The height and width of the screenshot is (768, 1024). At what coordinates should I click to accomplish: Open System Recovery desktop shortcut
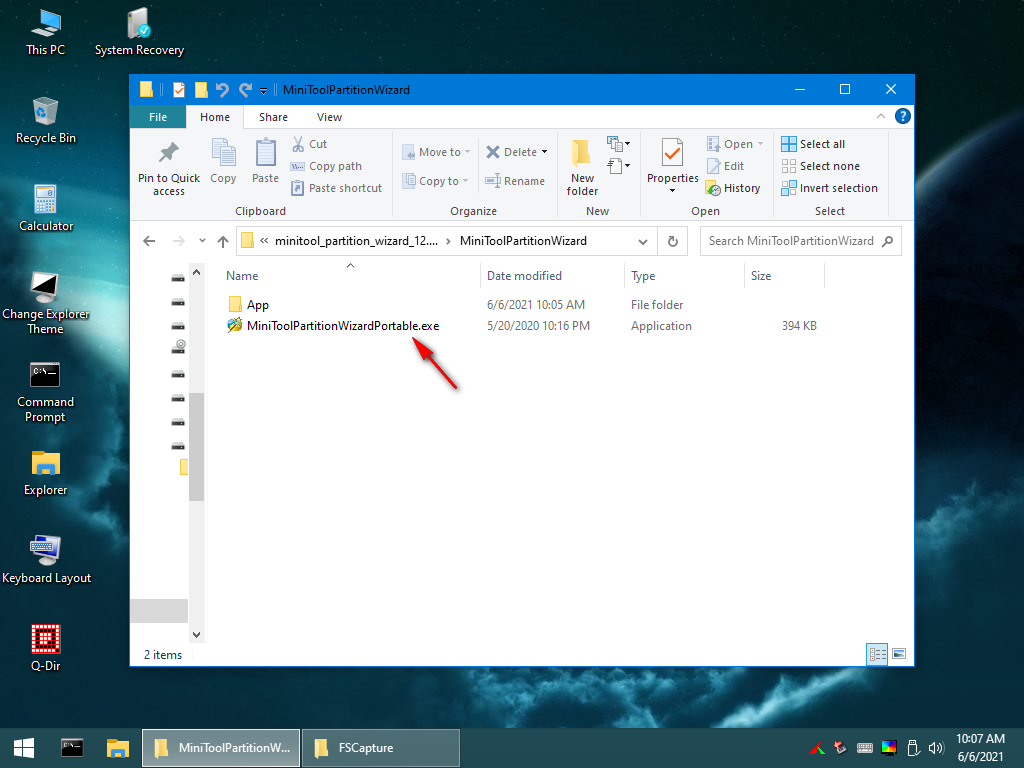(x=139, y=33)
